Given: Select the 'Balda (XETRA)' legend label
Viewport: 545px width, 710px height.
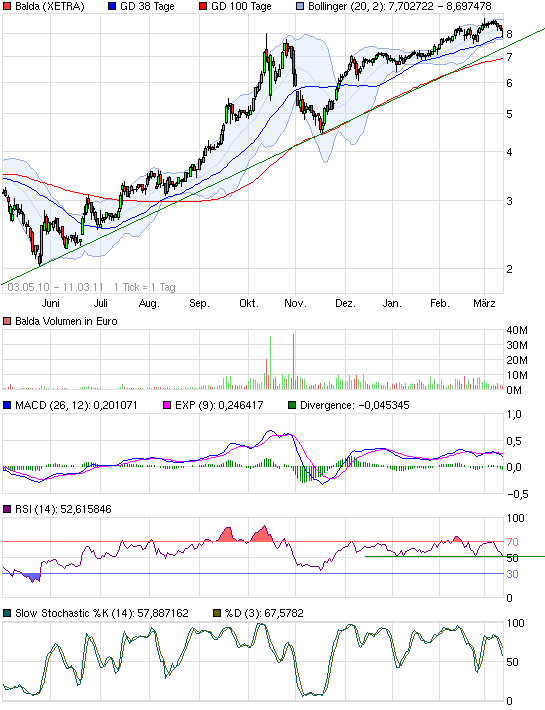Looking at the screenshot, I should coord(50,6).
